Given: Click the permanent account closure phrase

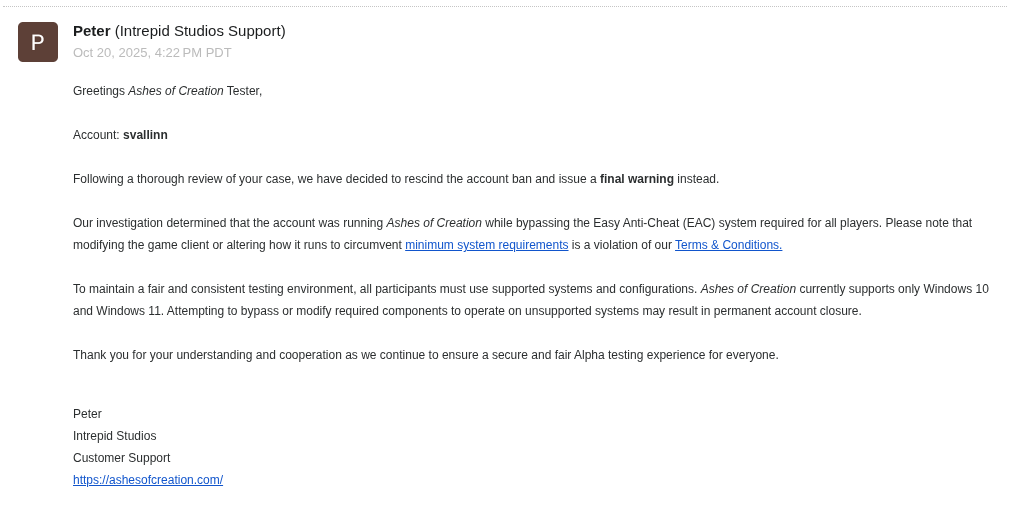Looking at the screenshot, I should (787, 311).
